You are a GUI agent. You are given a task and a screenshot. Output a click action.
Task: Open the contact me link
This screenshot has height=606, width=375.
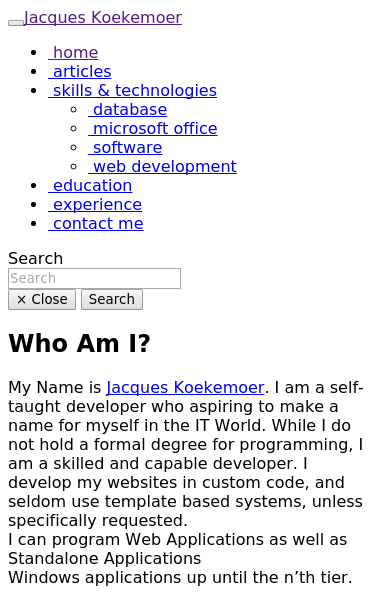coord(95,223)
